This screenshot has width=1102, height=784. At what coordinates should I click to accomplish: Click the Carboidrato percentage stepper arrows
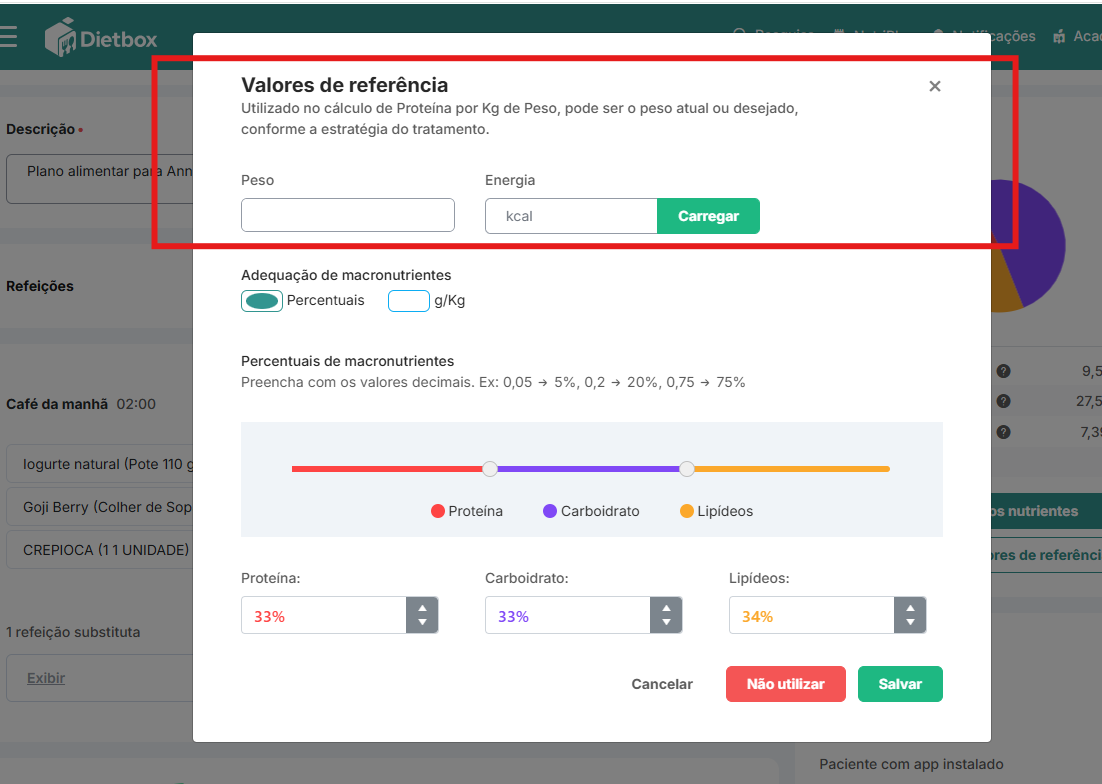pyautogui.click(x=666, y=615)
